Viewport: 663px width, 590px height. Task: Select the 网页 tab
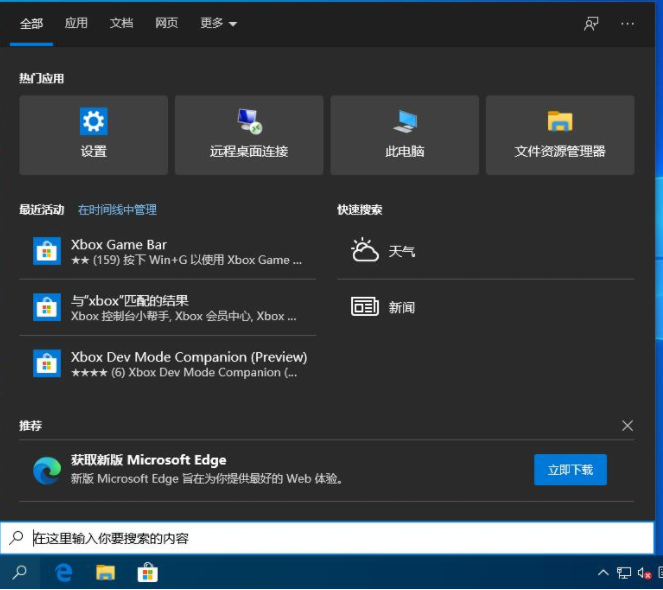[x=166, y=23]
